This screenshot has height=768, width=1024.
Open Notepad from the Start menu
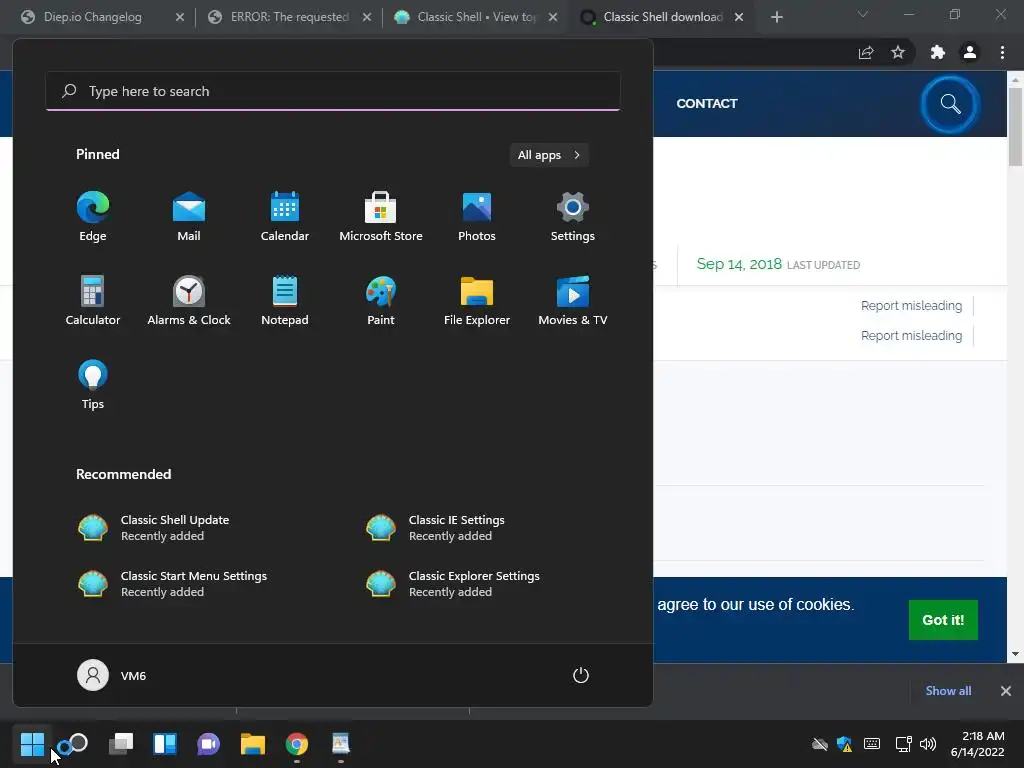pyautogui.click(x=285, y=301)
